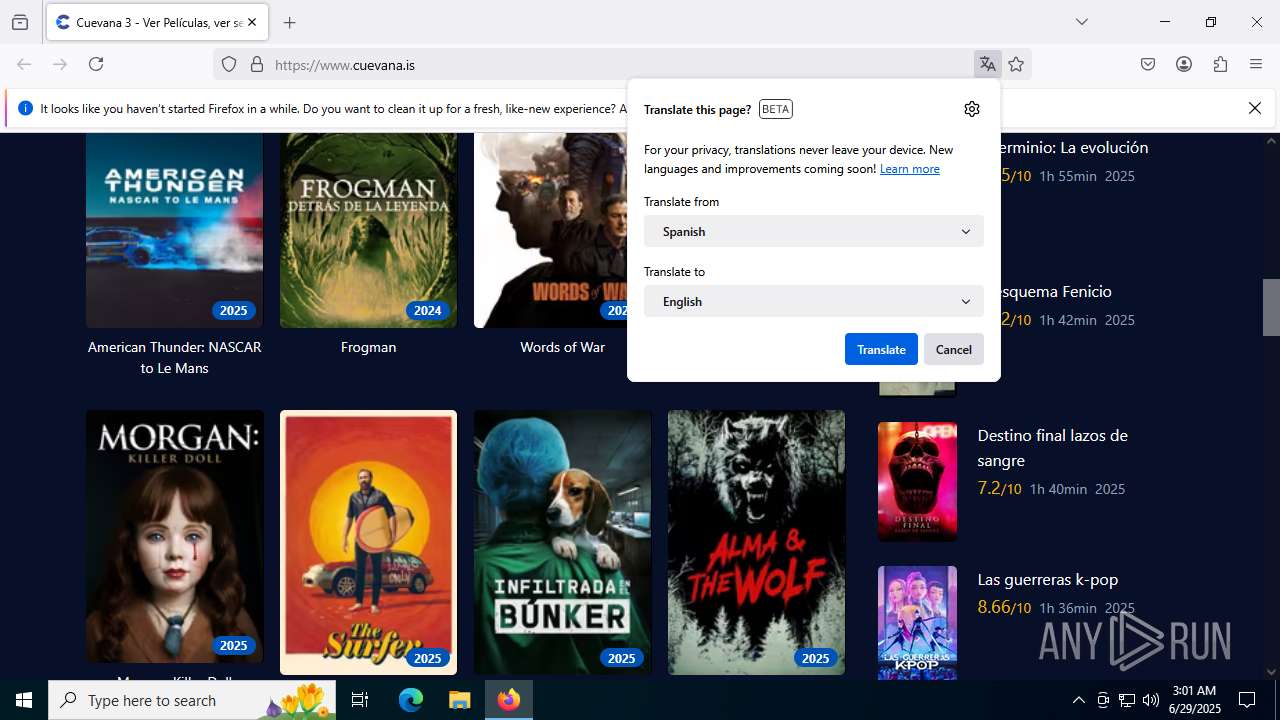Open Destino final red skull thumbnail

tap(917, 481)
